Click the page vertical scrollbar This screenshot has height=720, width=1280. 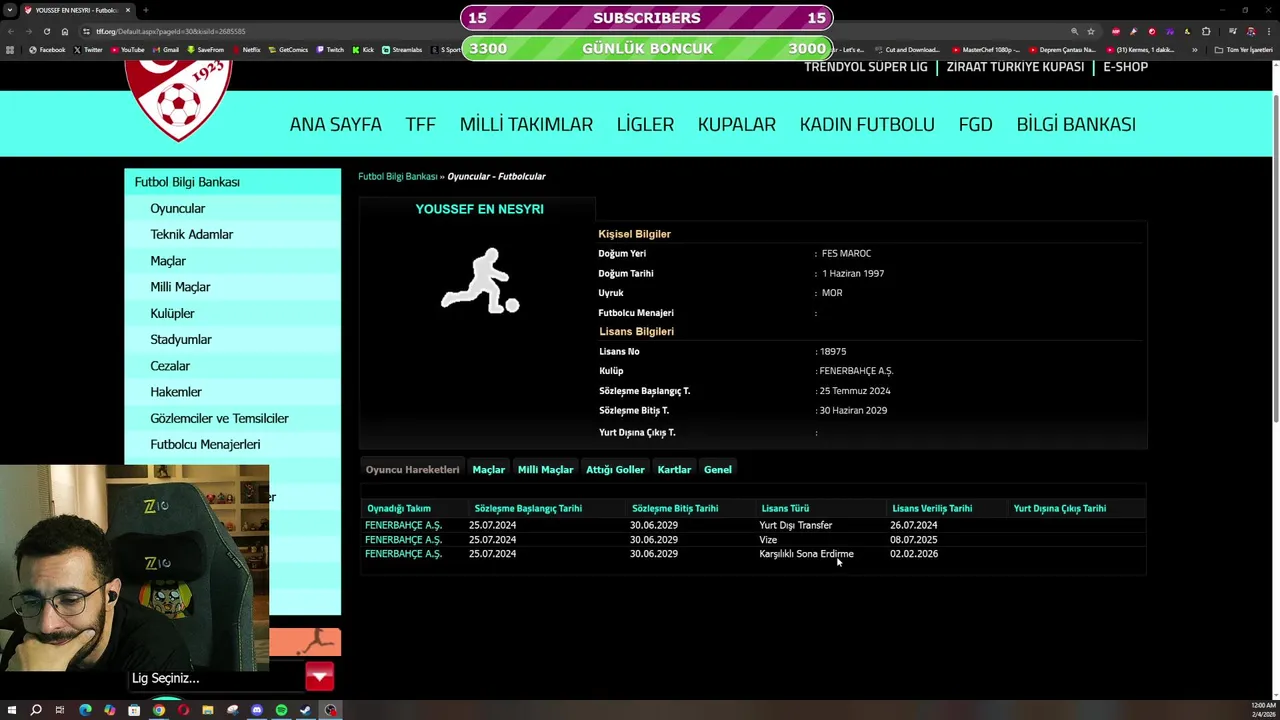pos(1275,260)
